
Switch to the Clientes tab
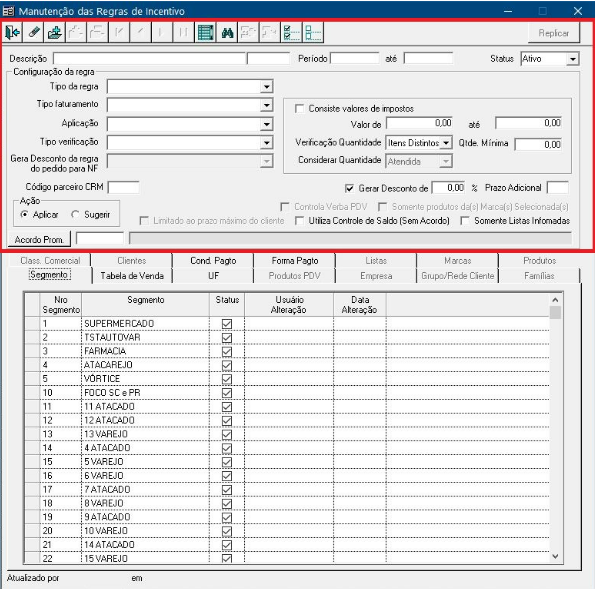[x=132, y=261]
